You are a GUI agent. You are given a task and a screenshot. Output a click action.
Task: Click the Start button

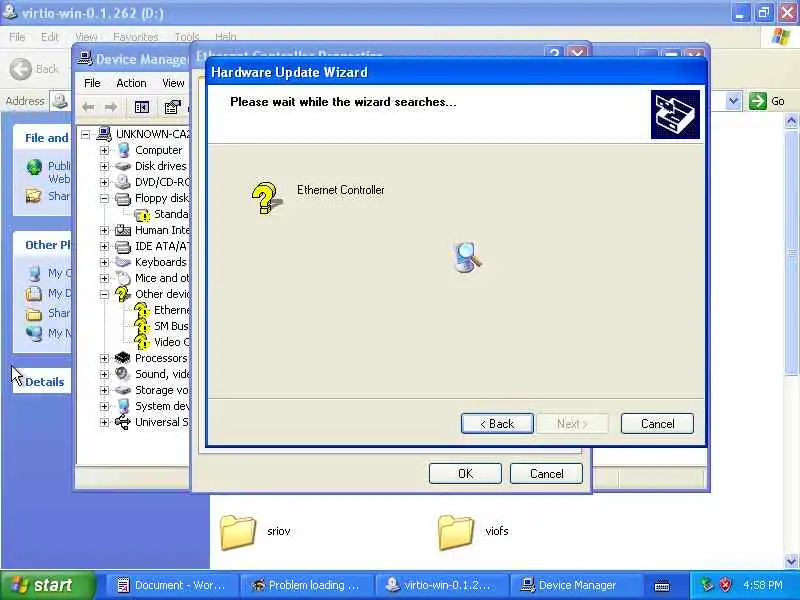click(x=47, y=585)
